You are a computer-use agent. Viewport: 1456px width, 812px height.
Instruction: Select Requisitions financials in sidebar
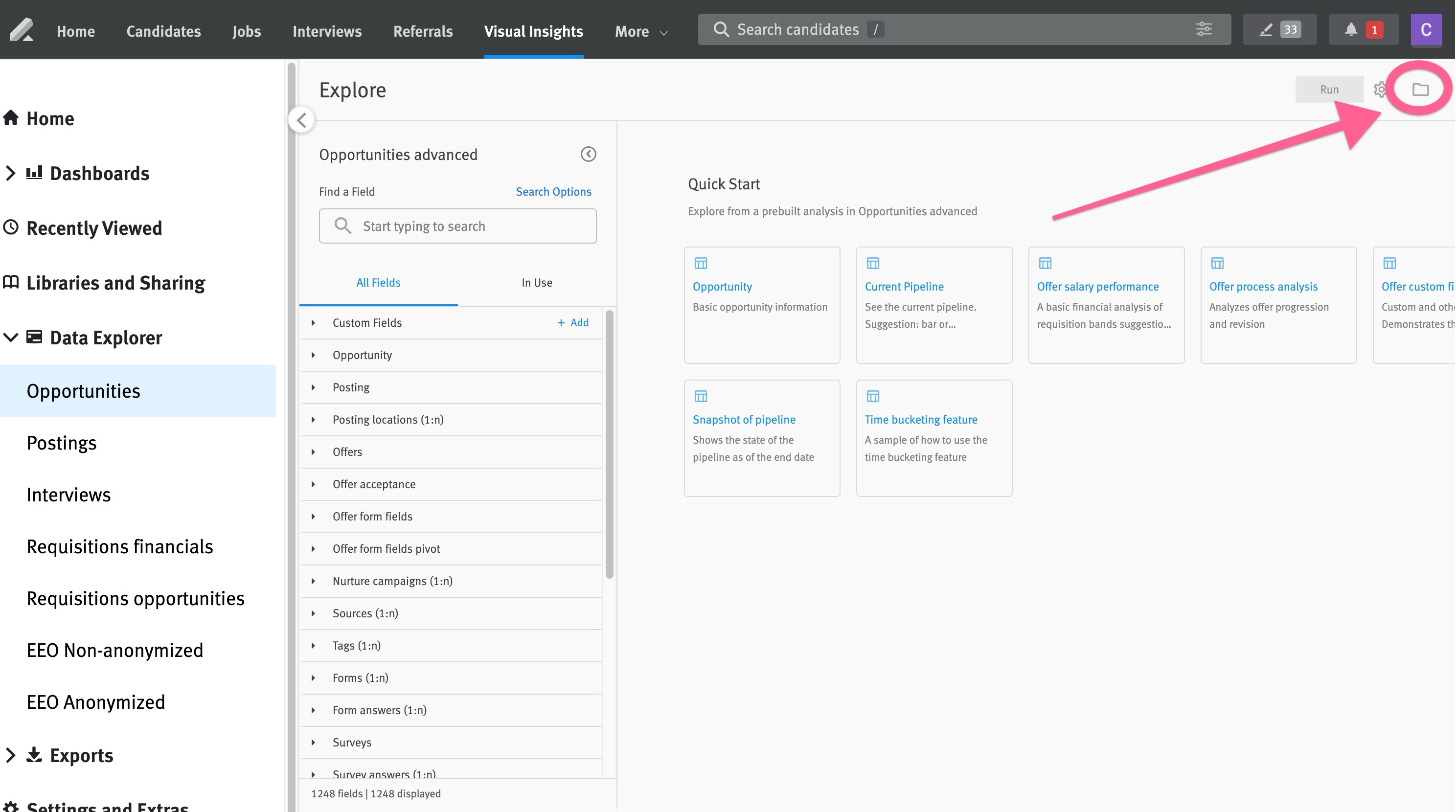coord(120,546)
